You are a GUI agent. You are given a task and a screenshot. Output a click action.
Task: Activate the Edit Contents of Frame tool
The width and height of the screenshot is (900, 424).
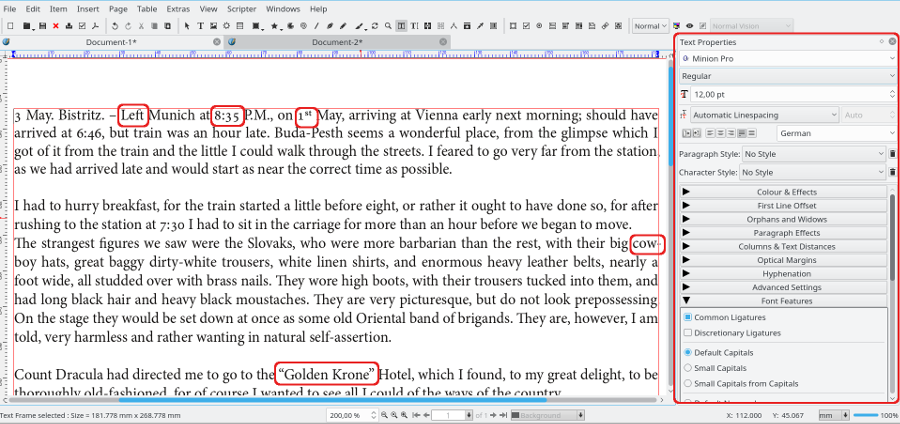point(401,26)
